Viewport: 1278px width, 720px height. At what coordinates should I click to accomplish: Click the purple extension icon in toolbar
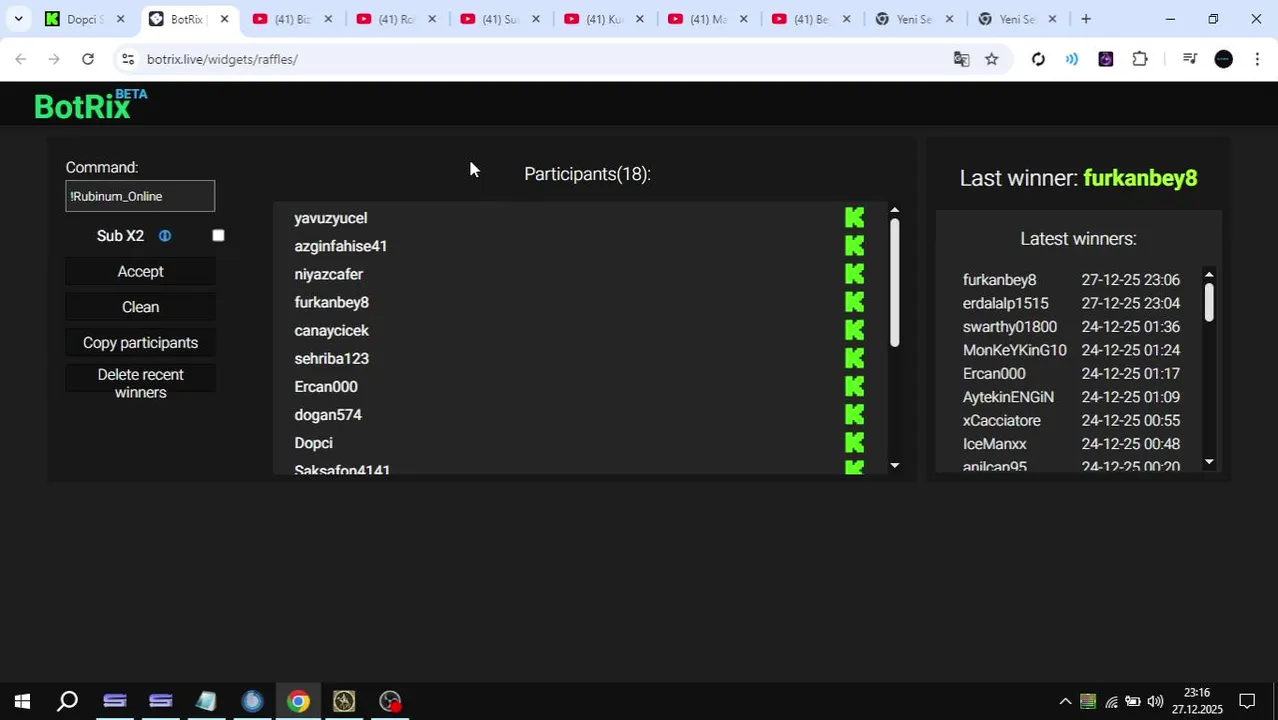pos(1105,59)
